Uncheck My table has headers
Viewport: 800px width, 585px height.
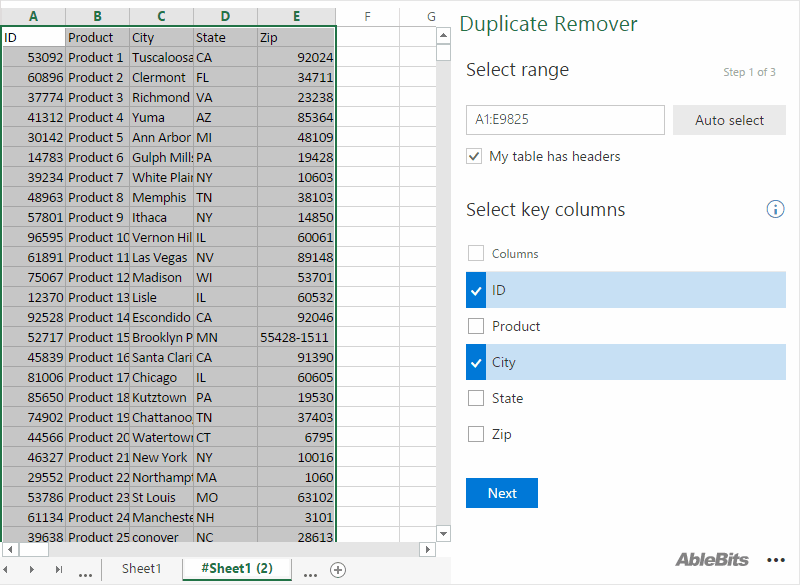(473, 156)
